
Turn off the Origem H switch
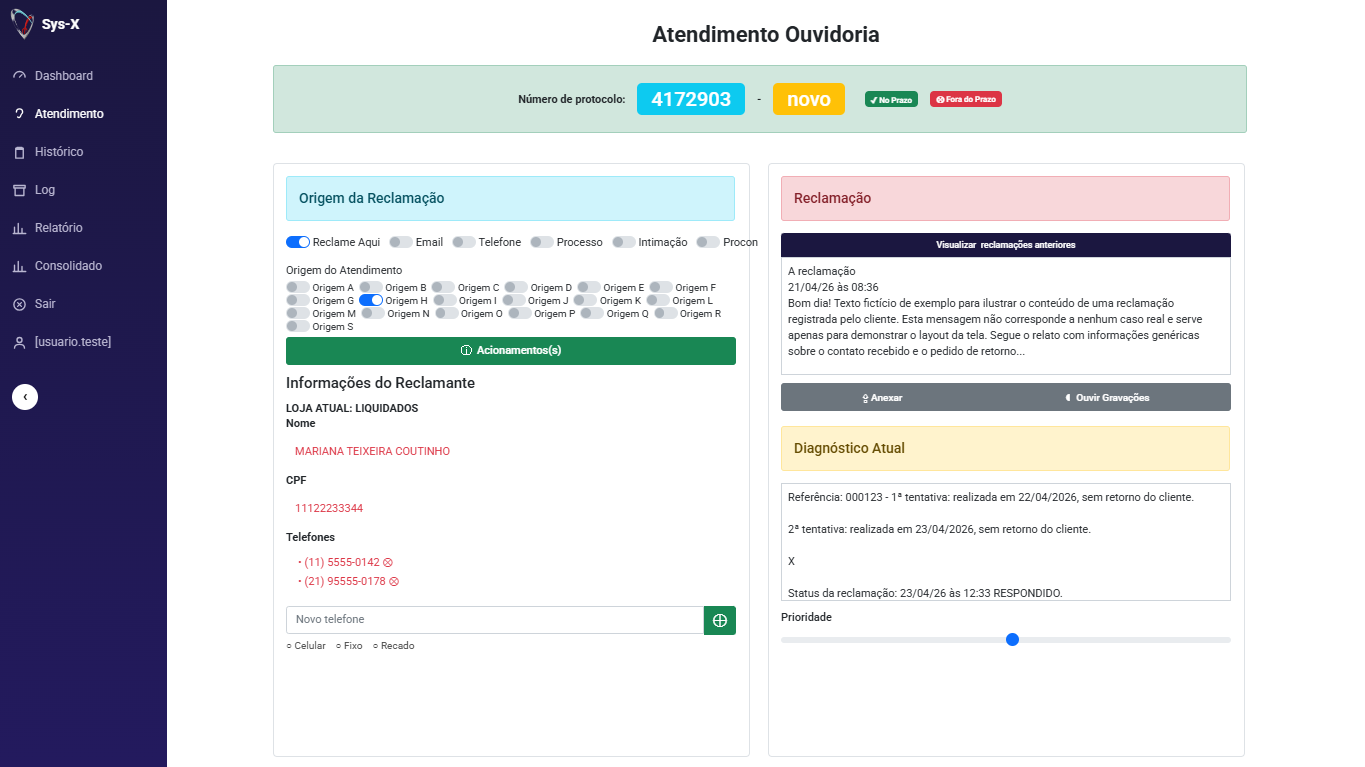[371, 300]
